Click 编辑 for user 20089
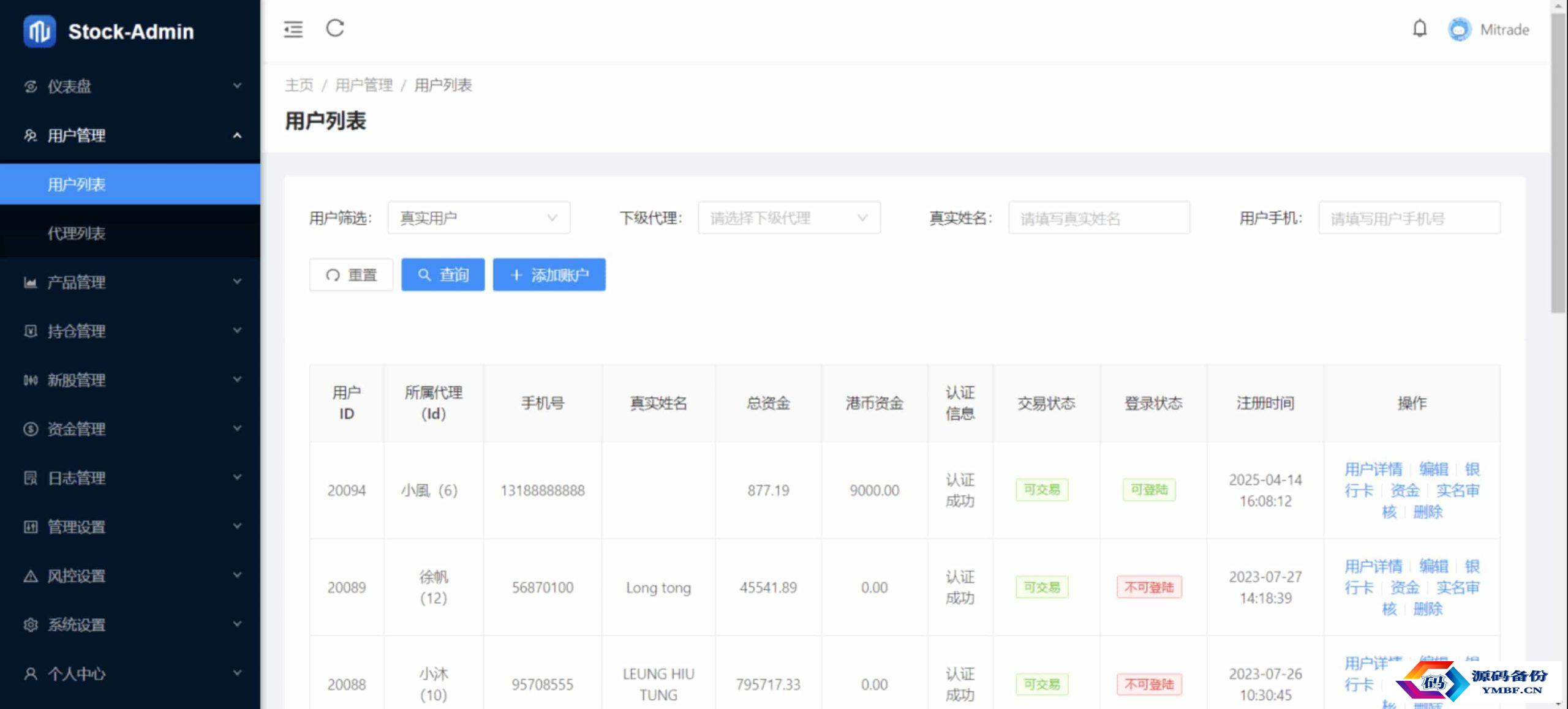This screenshot has height=709, width=1568. pyautogui.click(x=1434, y=566)
